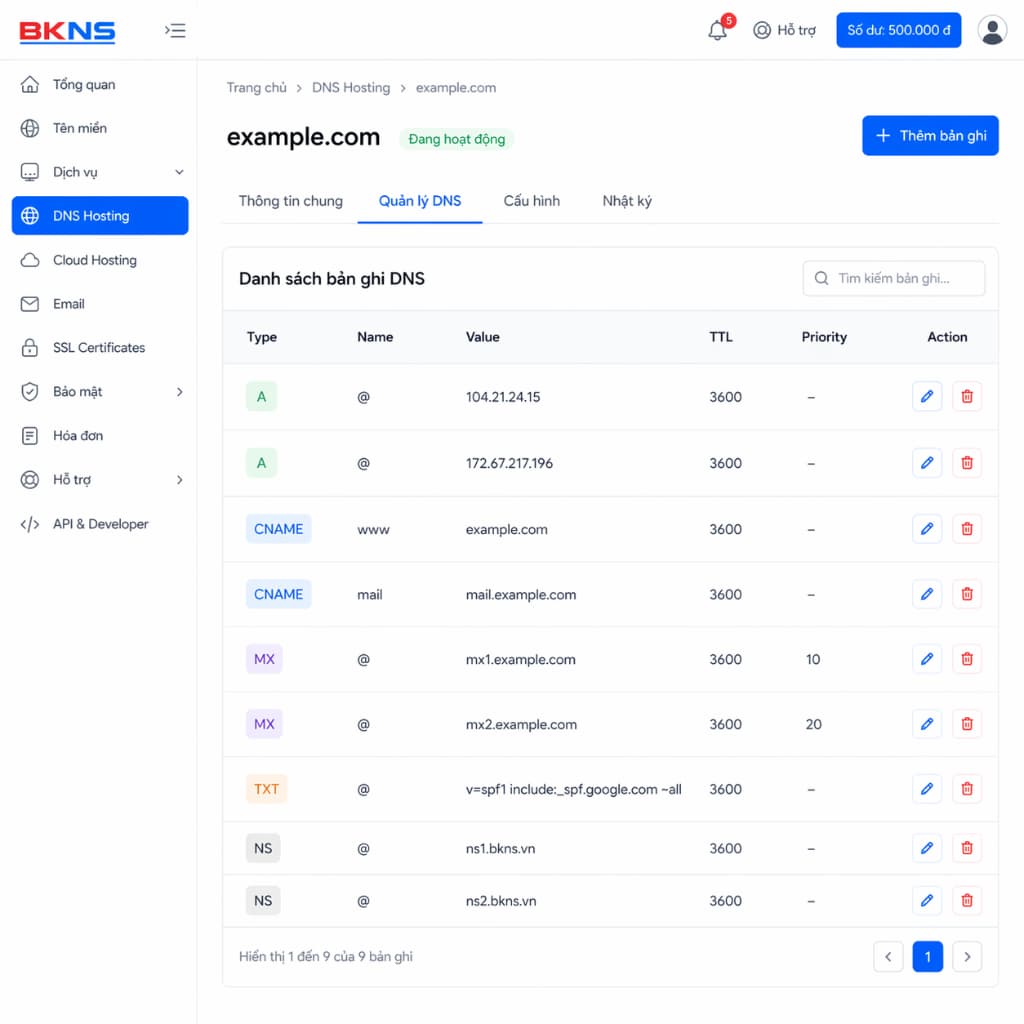Viewport: 1024px width, 1024px height.
Task: Click the Thêm bản ghi button
Action: coord(929,136)
